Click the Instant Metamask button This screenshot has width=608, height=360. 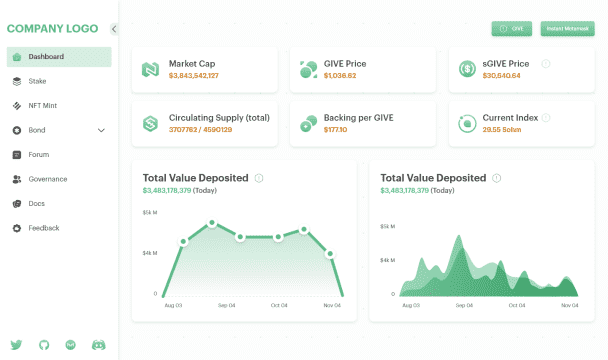[x=567, y=29]
